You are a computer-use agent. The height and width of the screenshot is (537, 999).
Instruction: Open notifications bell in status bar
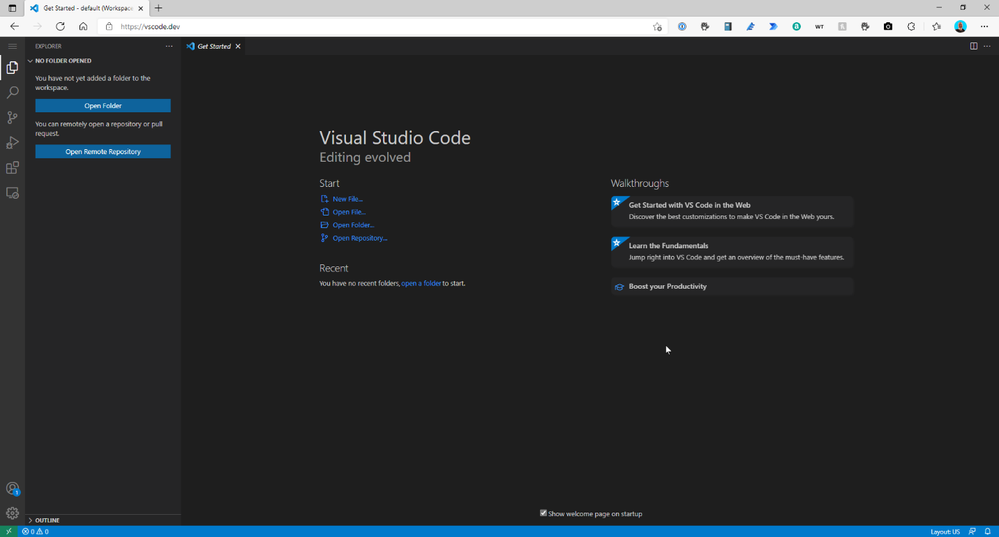(988, 531)
